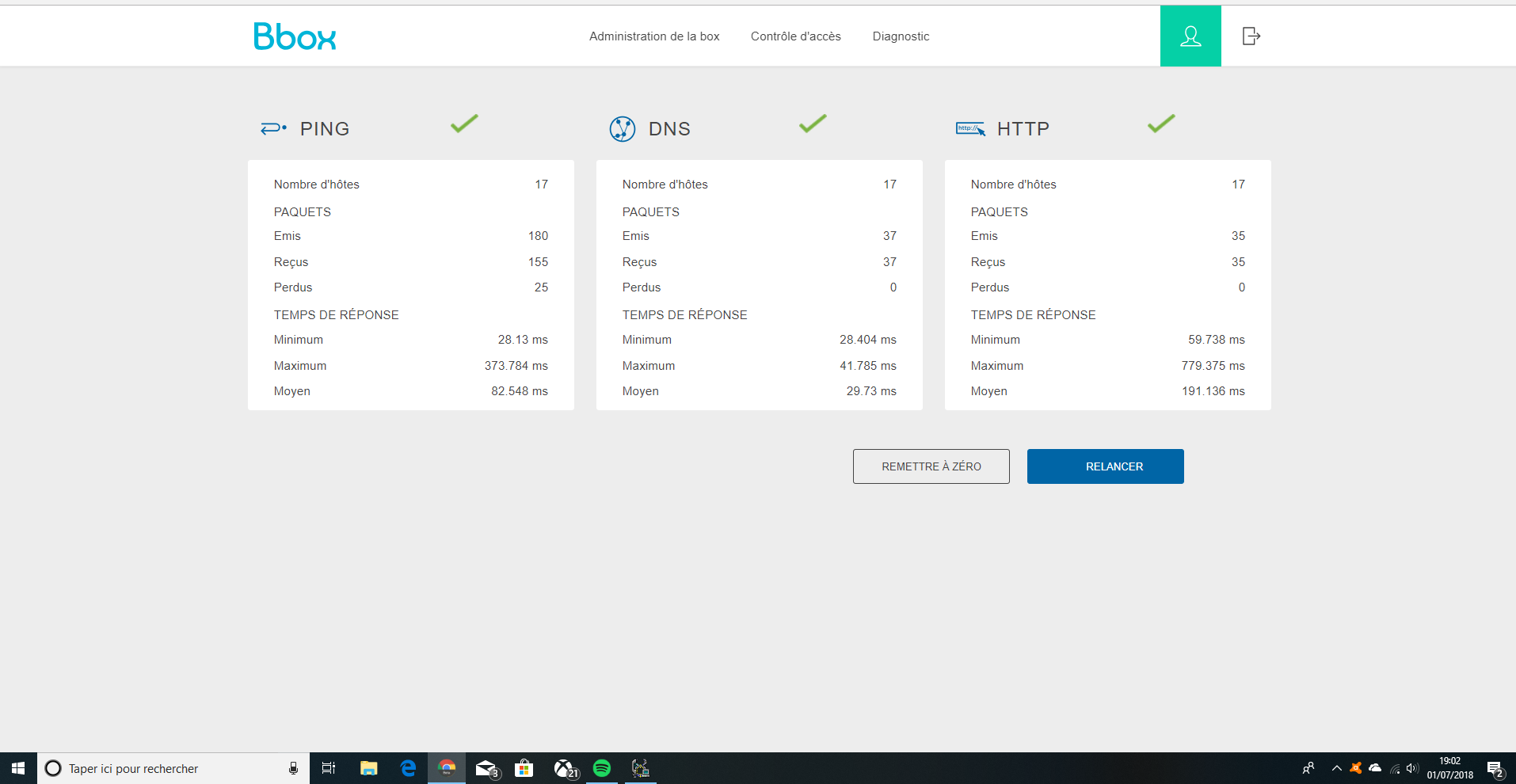The image size is (1516, 784).
Task: Click TEMPS DE RÉPONSE in DNS panel
Action: point(685,315)
